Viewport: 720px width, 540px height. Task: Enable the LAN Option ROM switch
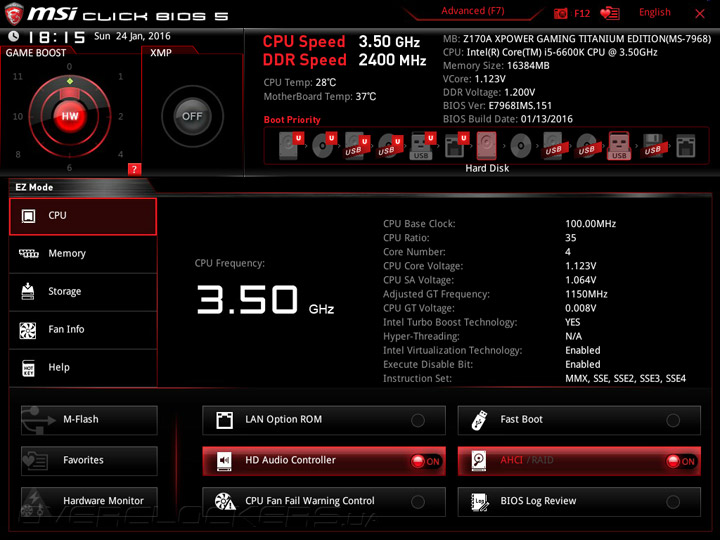418,420
